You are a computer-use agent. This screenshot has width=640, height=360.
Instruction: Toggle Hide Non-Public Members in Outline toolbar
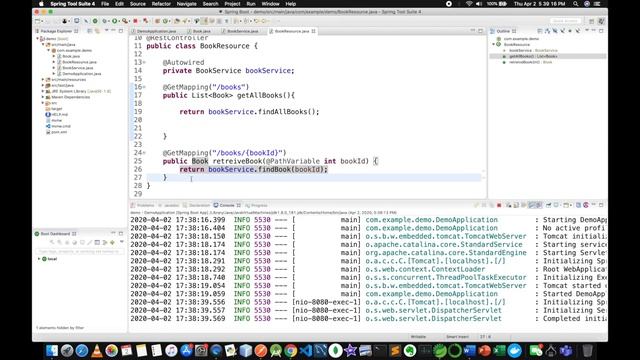[570, 31]
